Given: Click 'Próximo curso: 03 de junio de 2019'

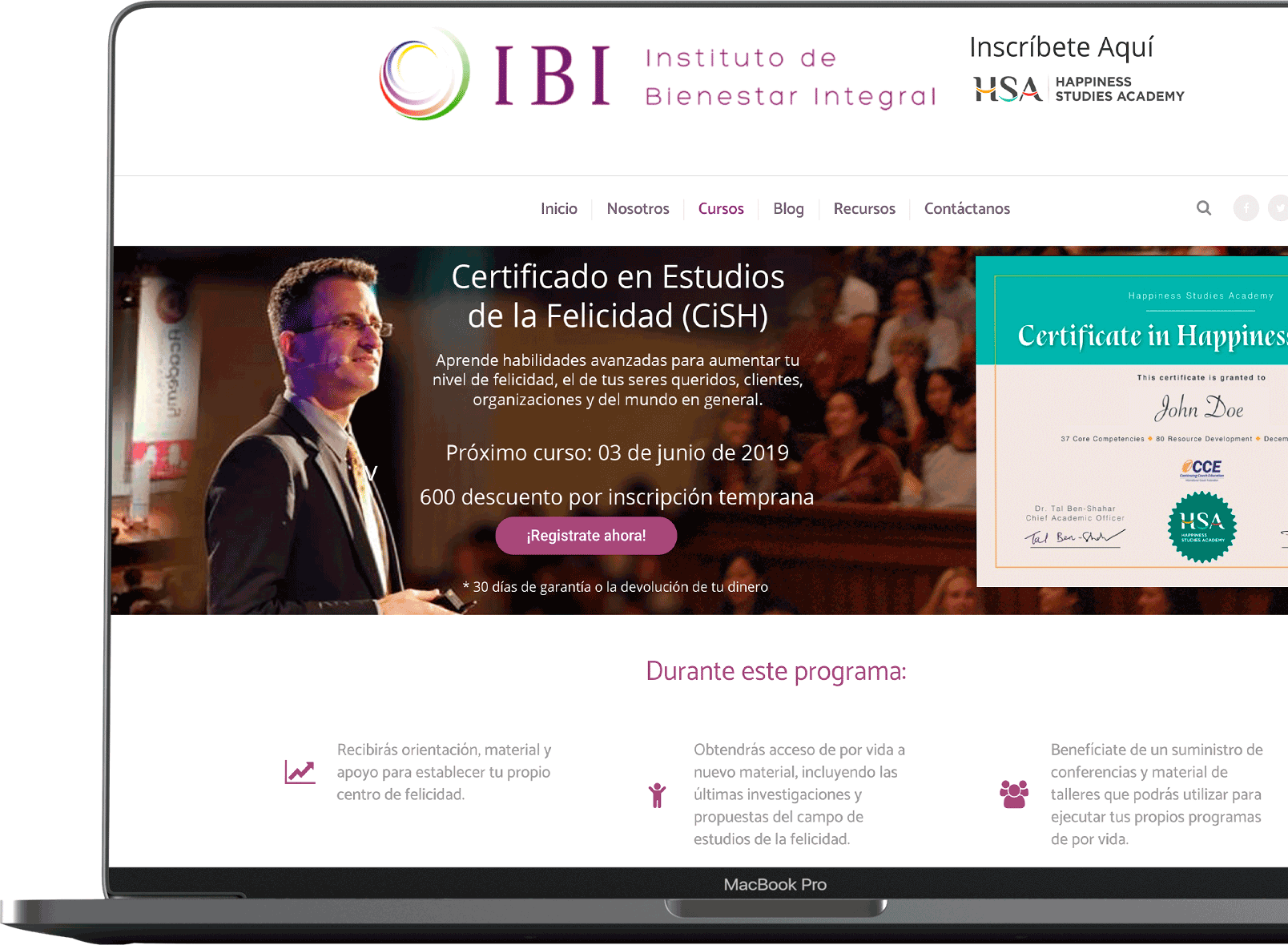Looking at the screenshot, I should 618,453.
